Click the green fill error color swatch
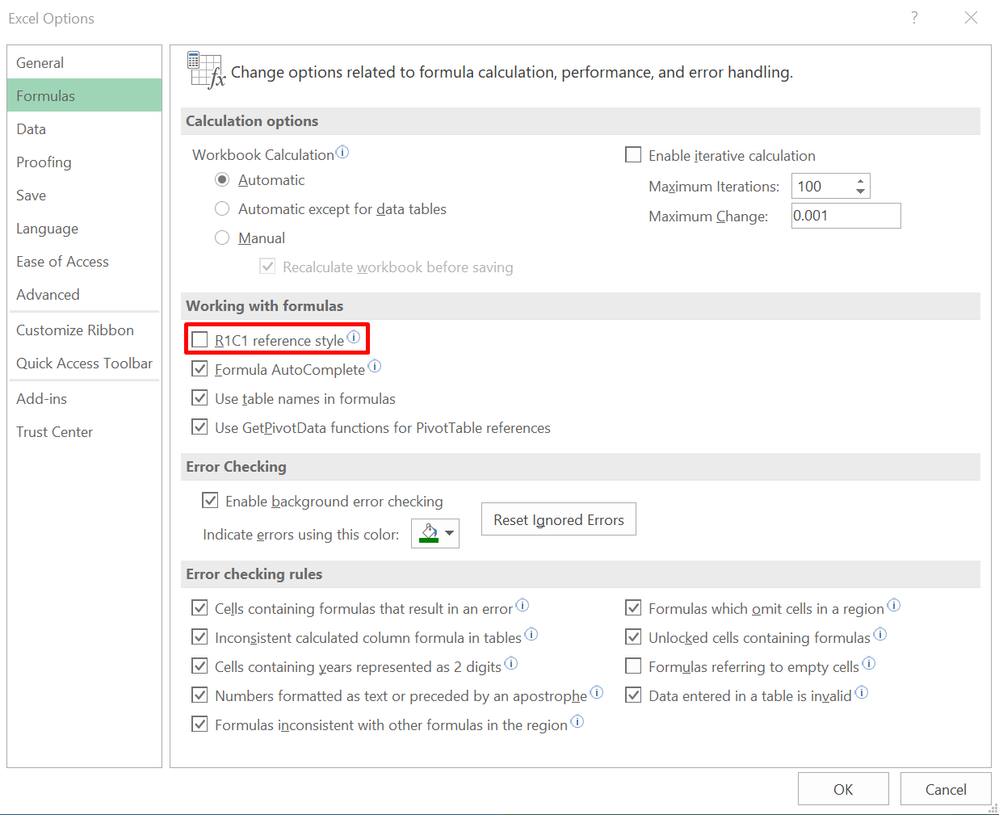999x815 pixels. [x=429, y=533]
